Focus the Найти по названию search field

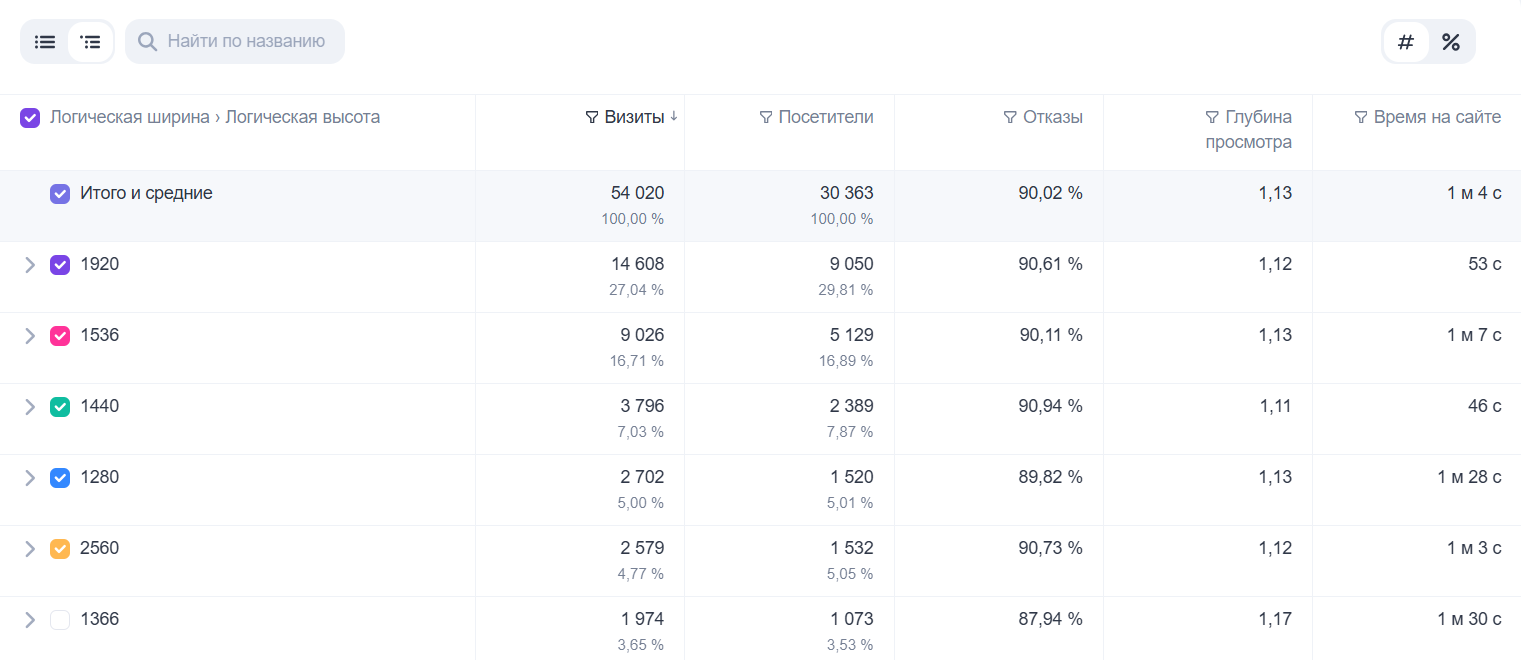[x=235, y=42]
